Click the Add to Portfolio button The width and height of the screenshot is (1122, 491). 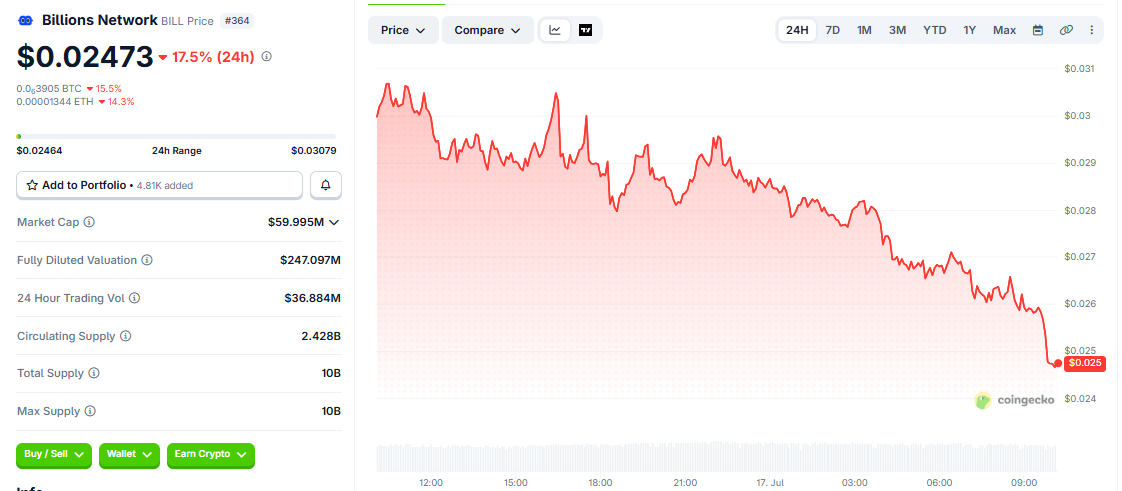point(160,185)
